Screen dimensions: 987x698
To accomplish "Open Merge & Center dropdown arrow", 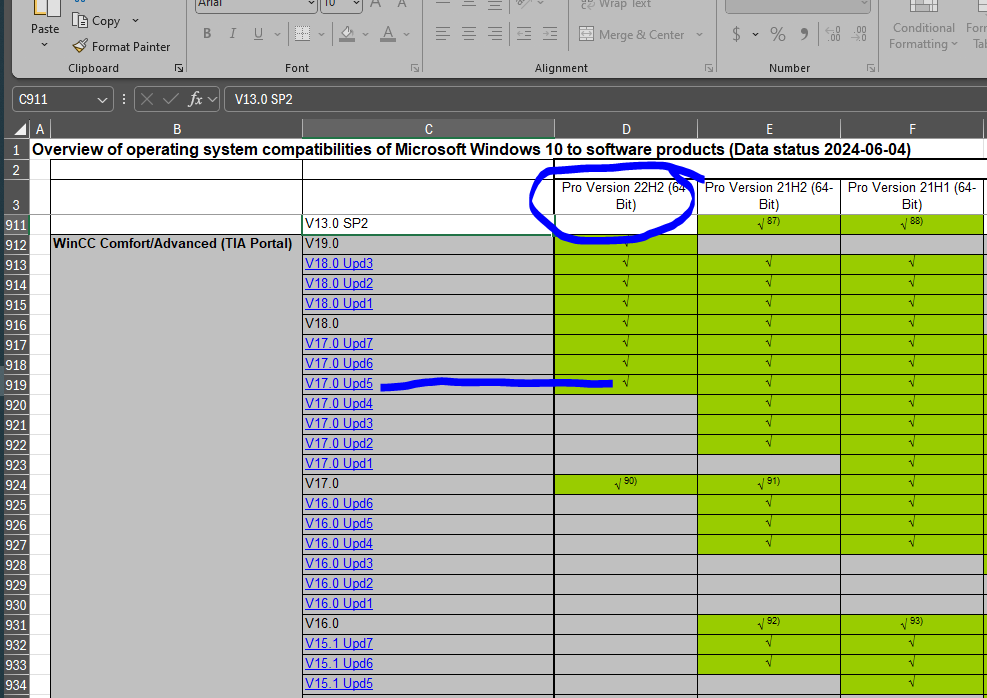I will pyautogui.click(x=699, y=35).
